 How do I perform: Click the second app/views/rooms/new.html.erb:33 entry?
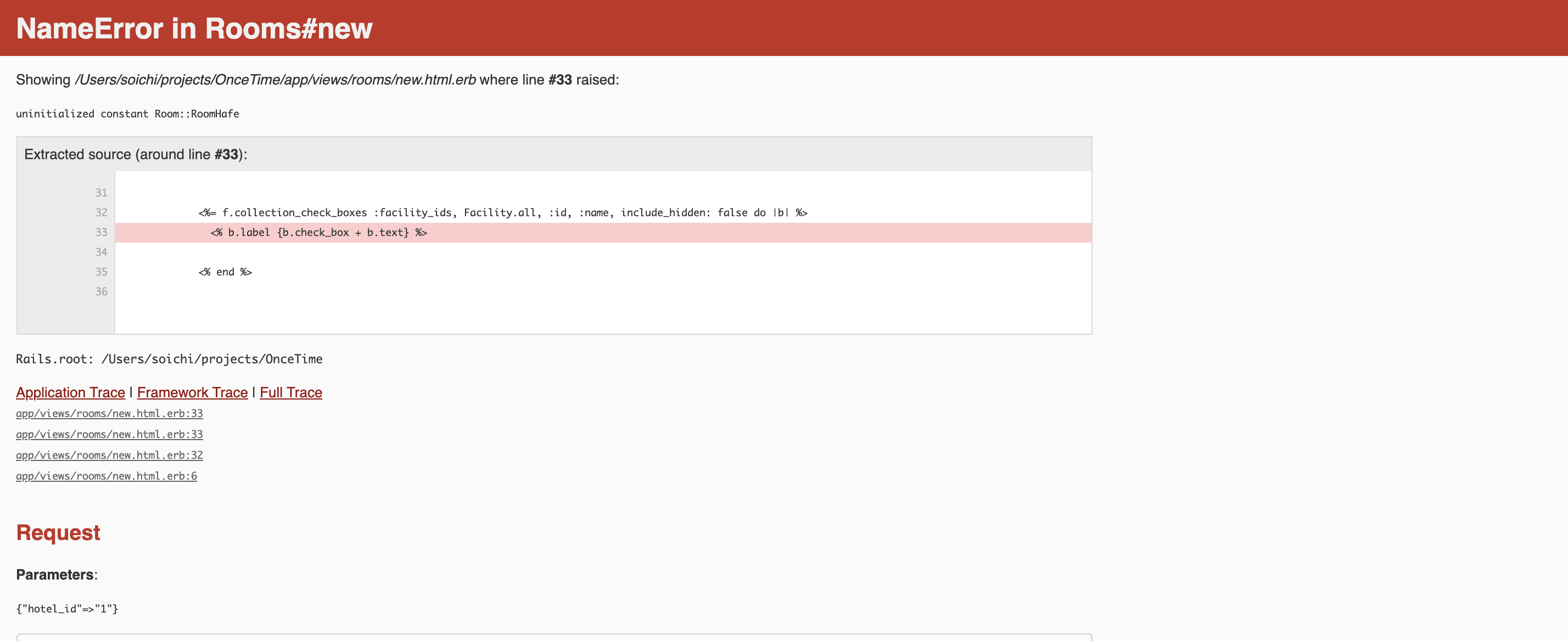tap(109, 434)
